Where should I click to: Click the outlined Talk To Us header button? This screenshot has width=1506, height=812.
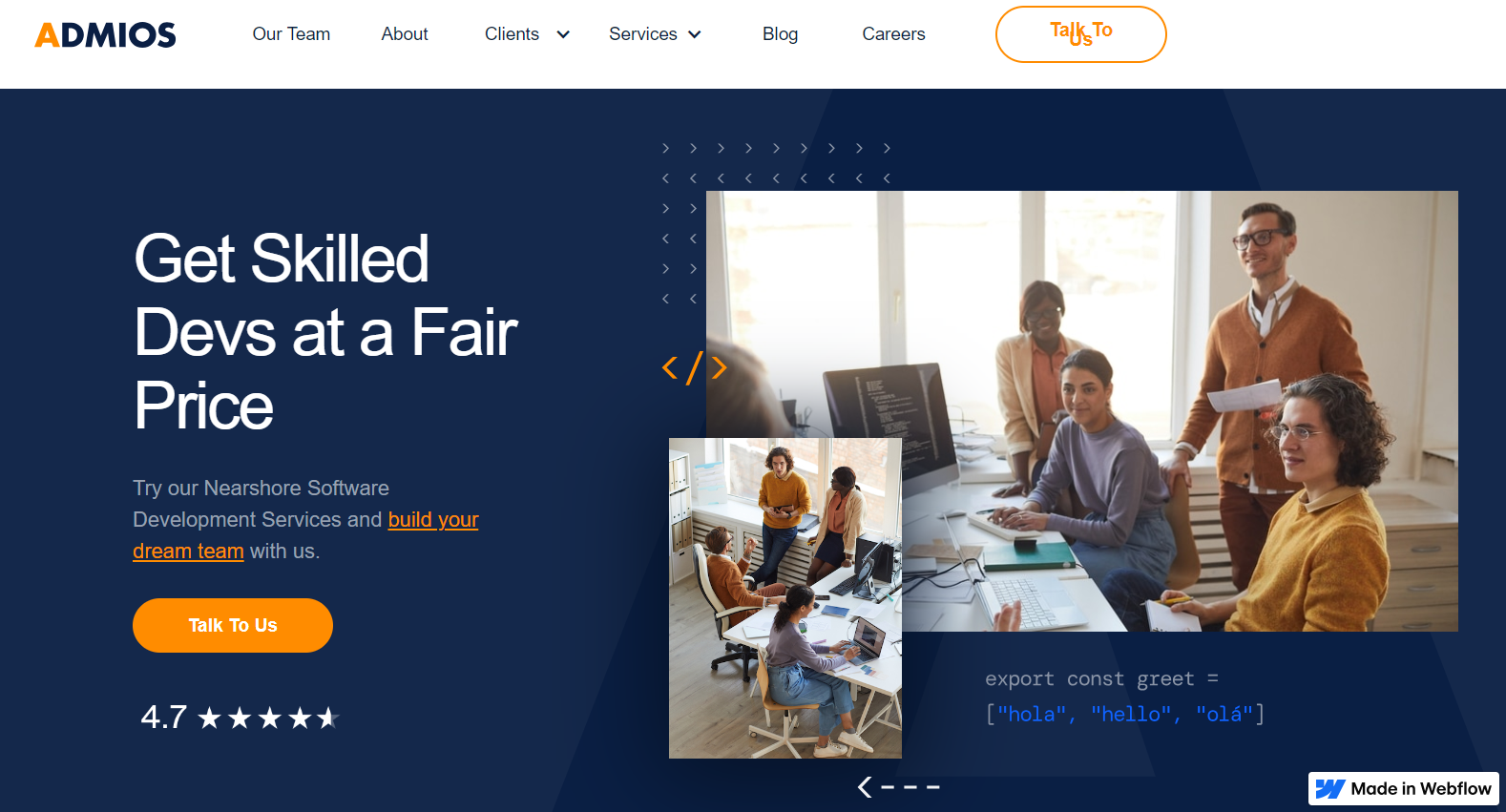1080,34
